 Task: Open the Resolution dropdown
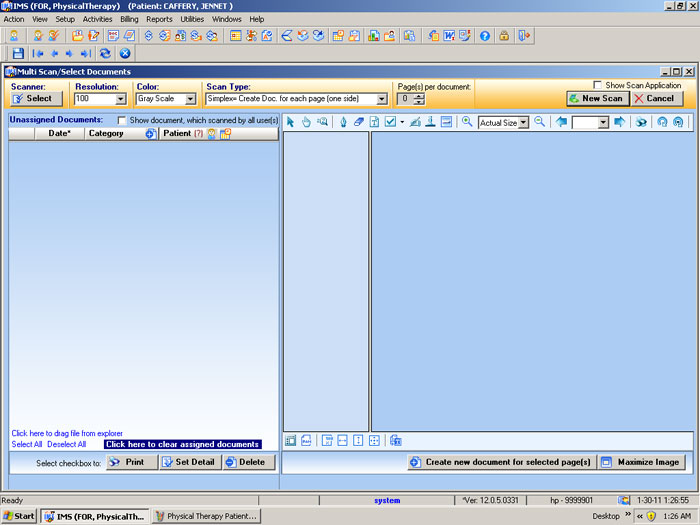pos(121,99)
